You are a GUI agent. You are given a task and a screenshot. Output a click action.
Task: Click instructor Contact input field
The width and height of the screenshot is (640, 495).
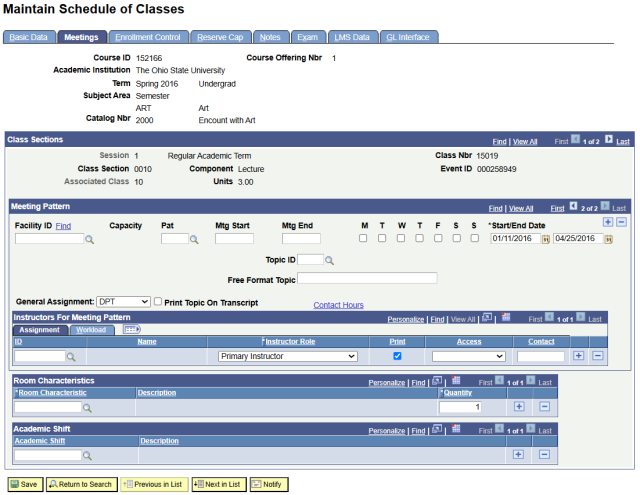pos(540,357)
